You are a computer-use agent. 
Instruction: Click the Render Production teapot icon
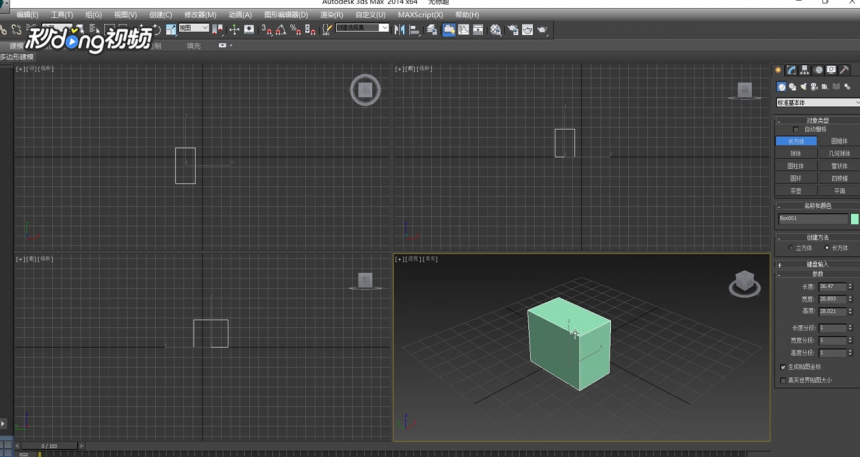pos(542,30)
